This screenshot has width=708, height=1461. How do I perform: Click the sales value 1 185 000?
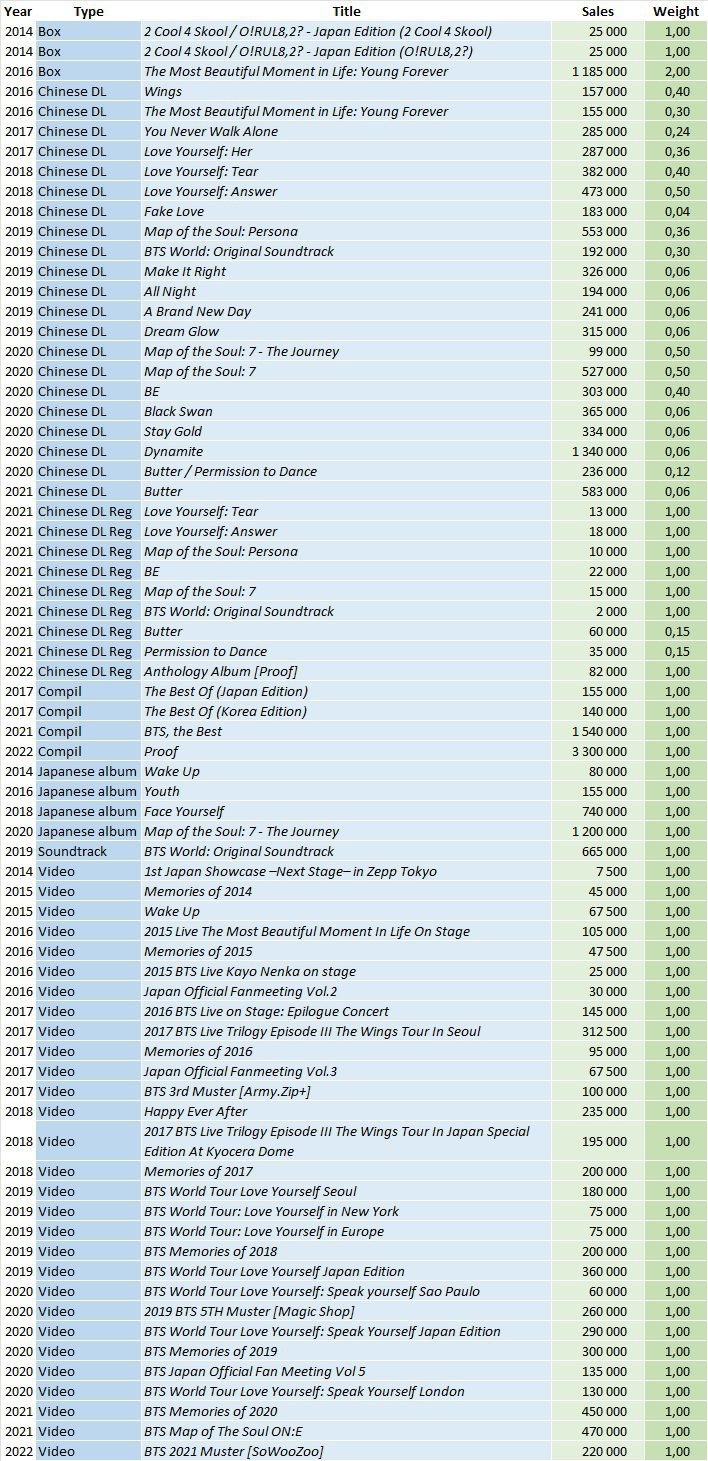[600, 71]
